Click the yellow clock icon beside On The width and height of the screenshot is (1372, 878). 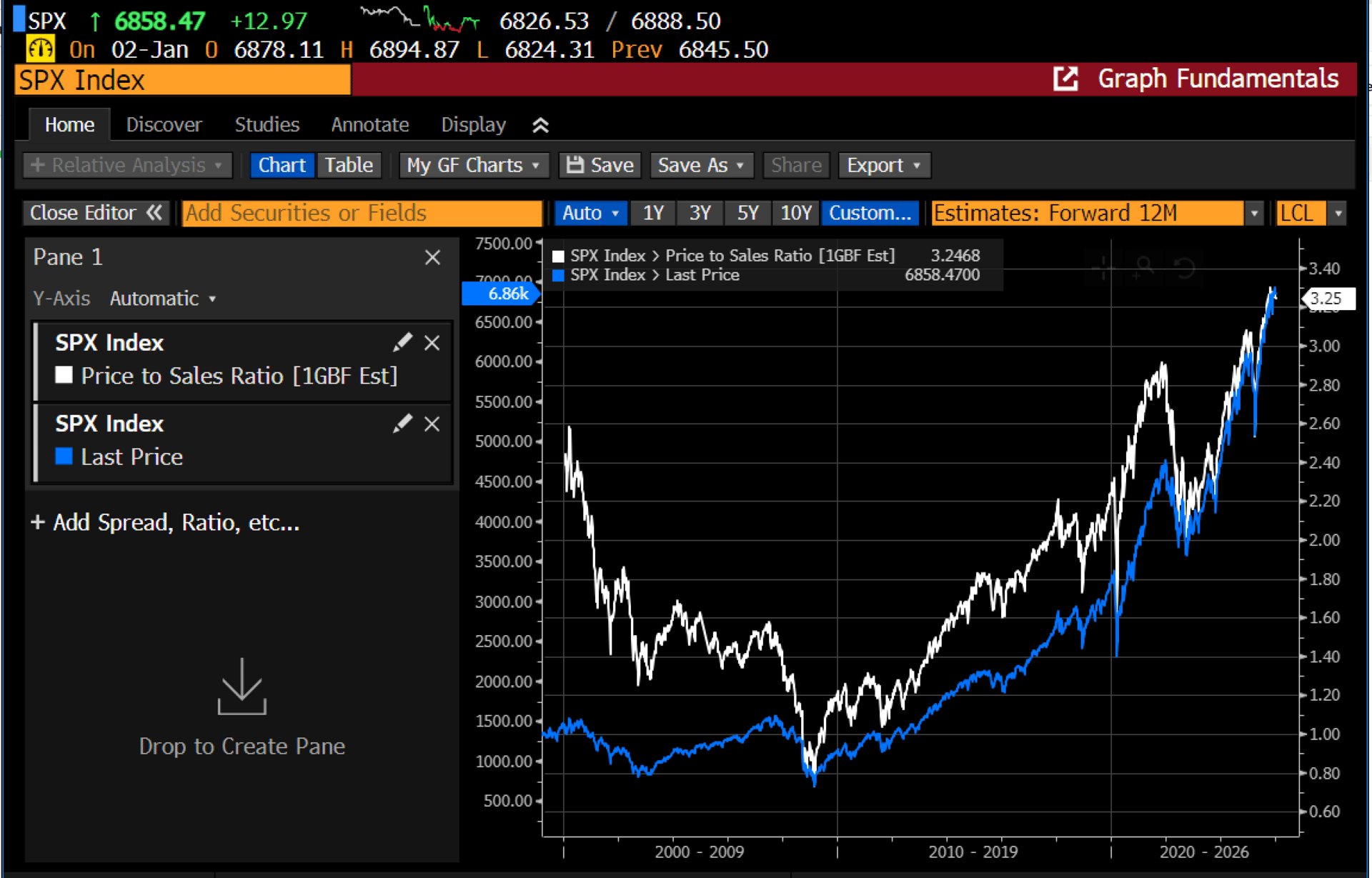40,49
